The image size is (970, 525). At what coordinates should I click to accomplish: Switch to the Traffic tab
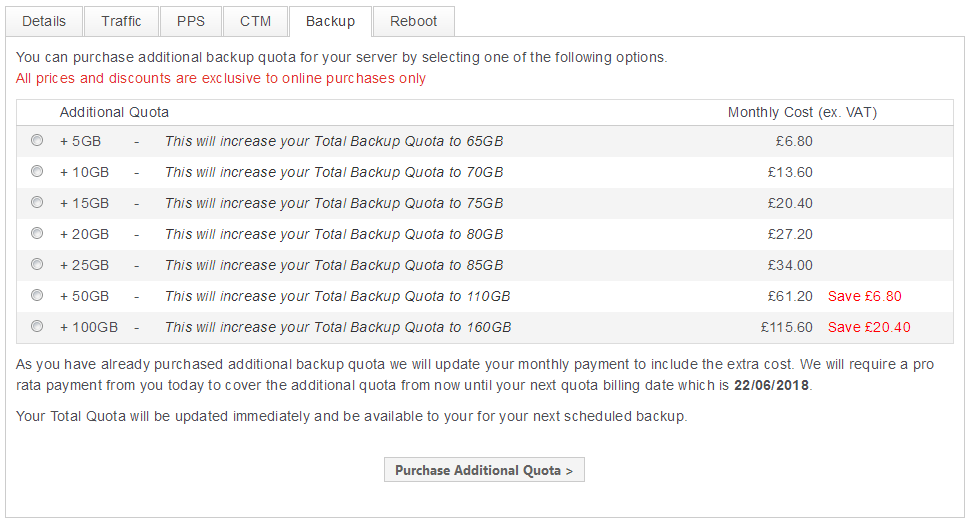click(x=121, y=21)
